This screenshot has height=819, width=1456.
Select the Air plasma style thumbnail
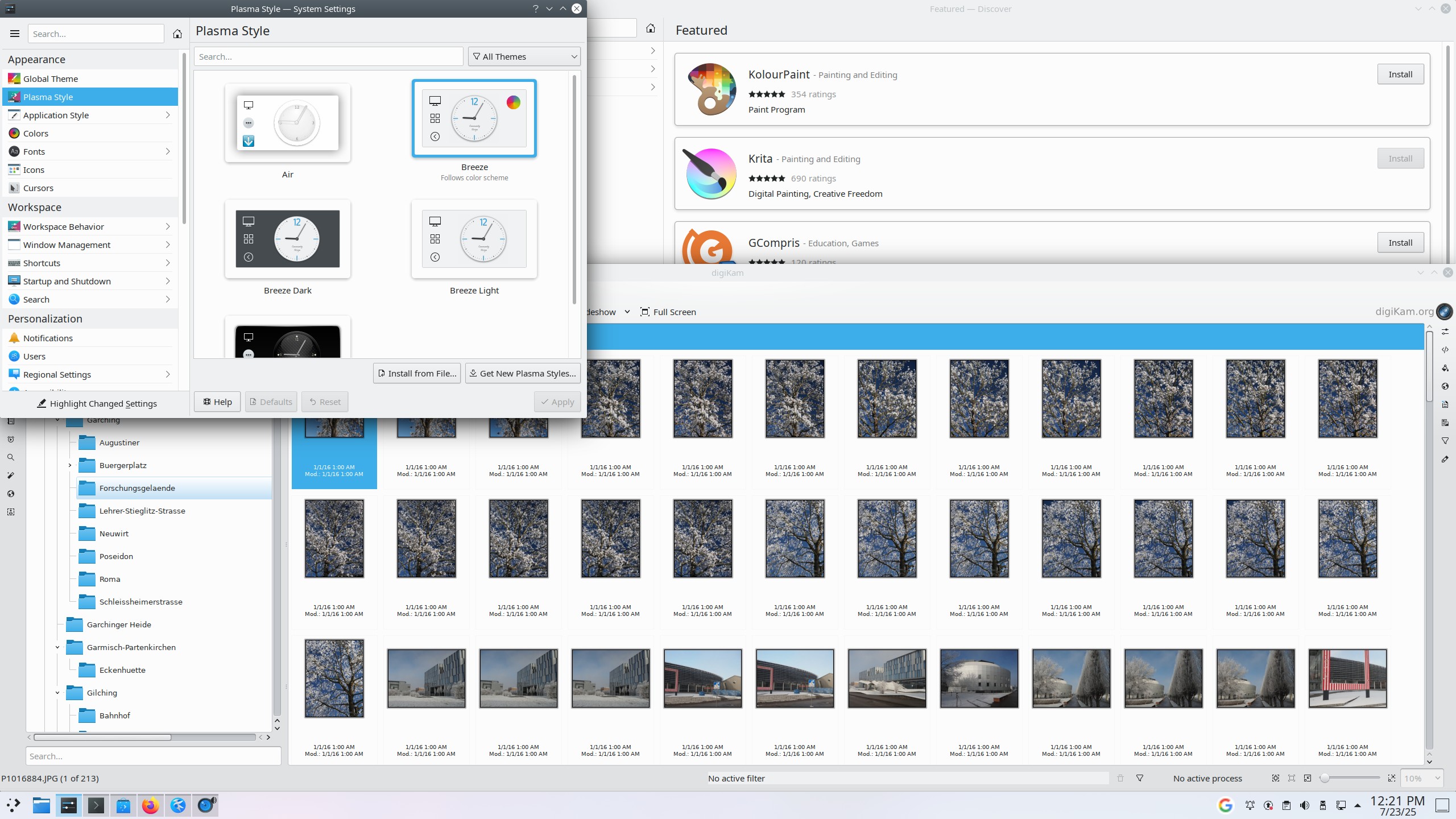pos(288,123)
